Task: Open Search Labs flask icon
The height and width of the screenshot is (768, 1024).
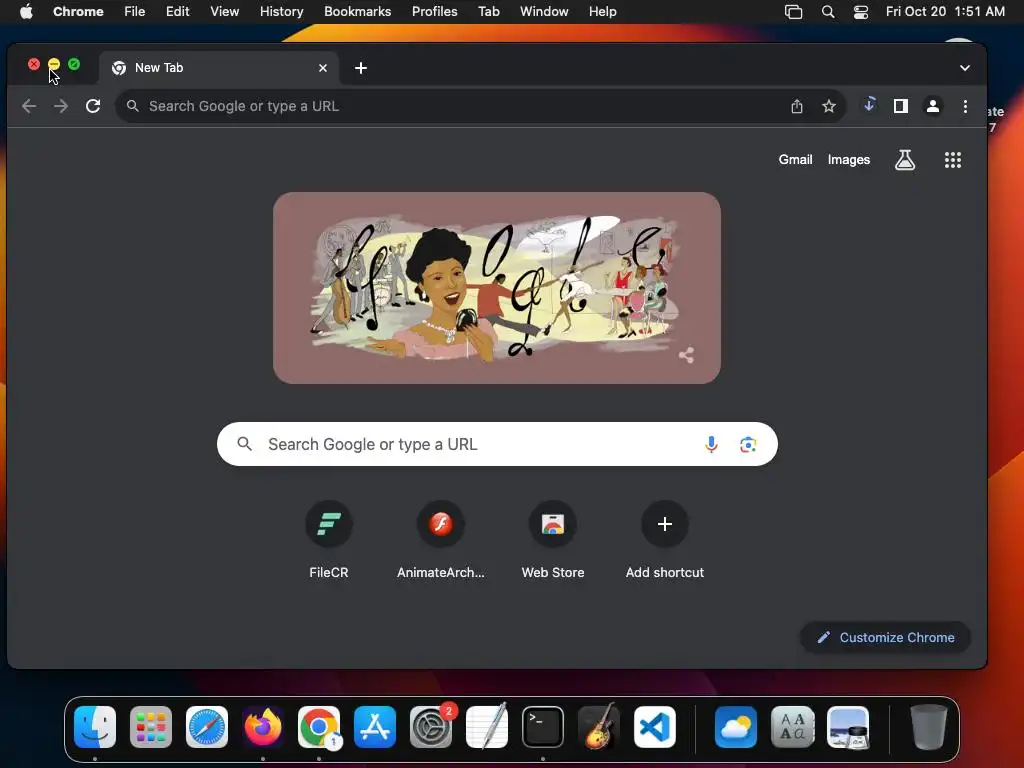Action: pos(904,160)
